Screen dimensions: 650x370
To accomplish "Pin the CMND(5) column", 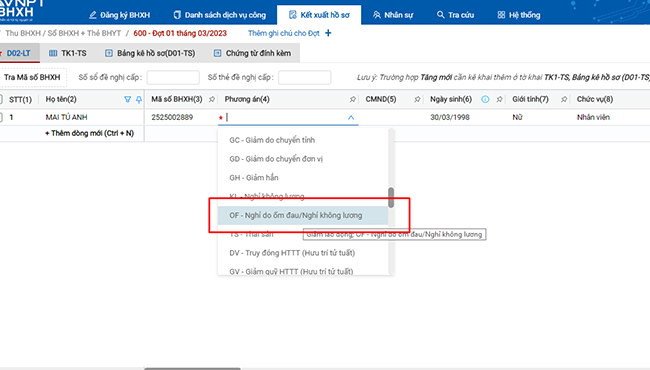I will point(417,99).
